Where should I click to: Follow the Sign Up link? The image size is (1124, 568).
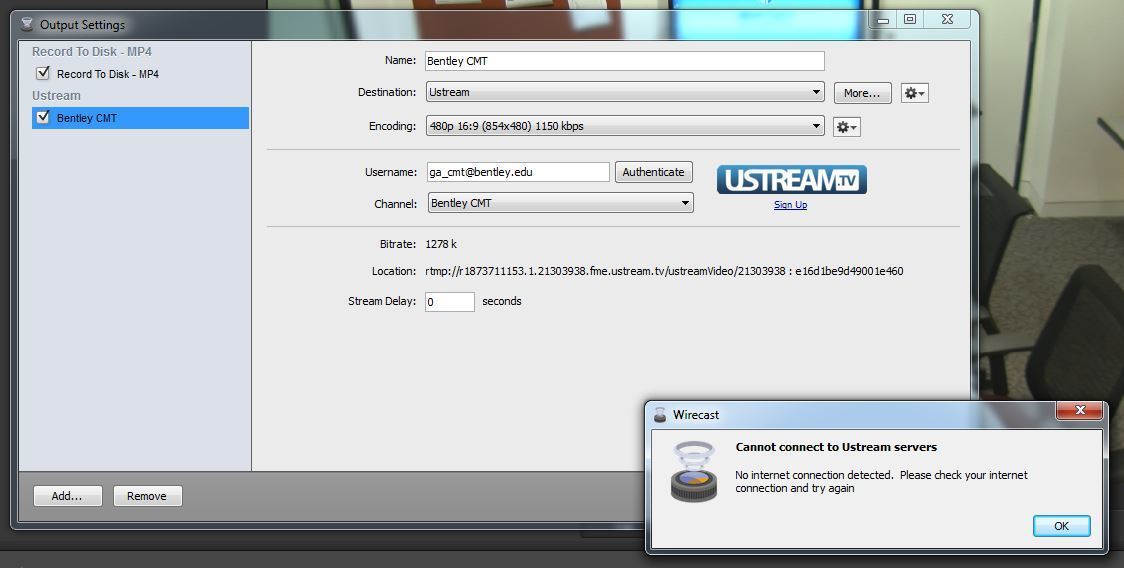pyautogui.click(x=791, y=205)
